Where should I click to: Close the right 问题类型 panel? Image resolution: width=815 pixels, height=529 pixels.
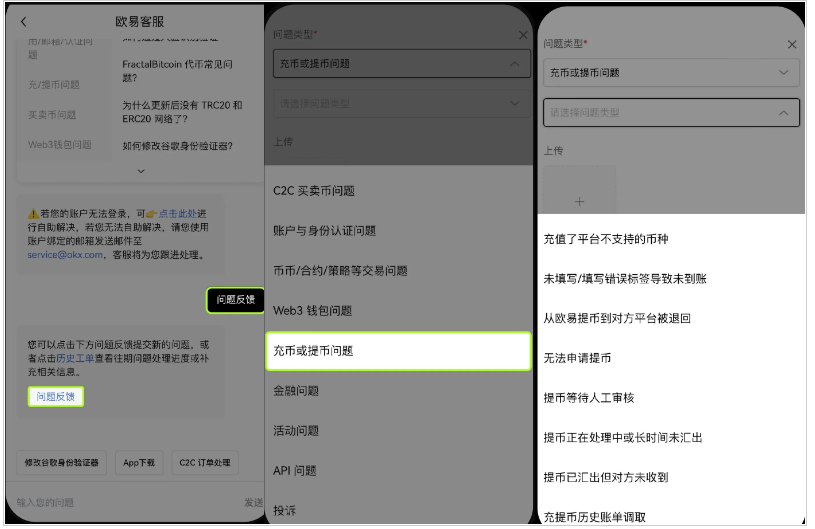click(792, 44)
